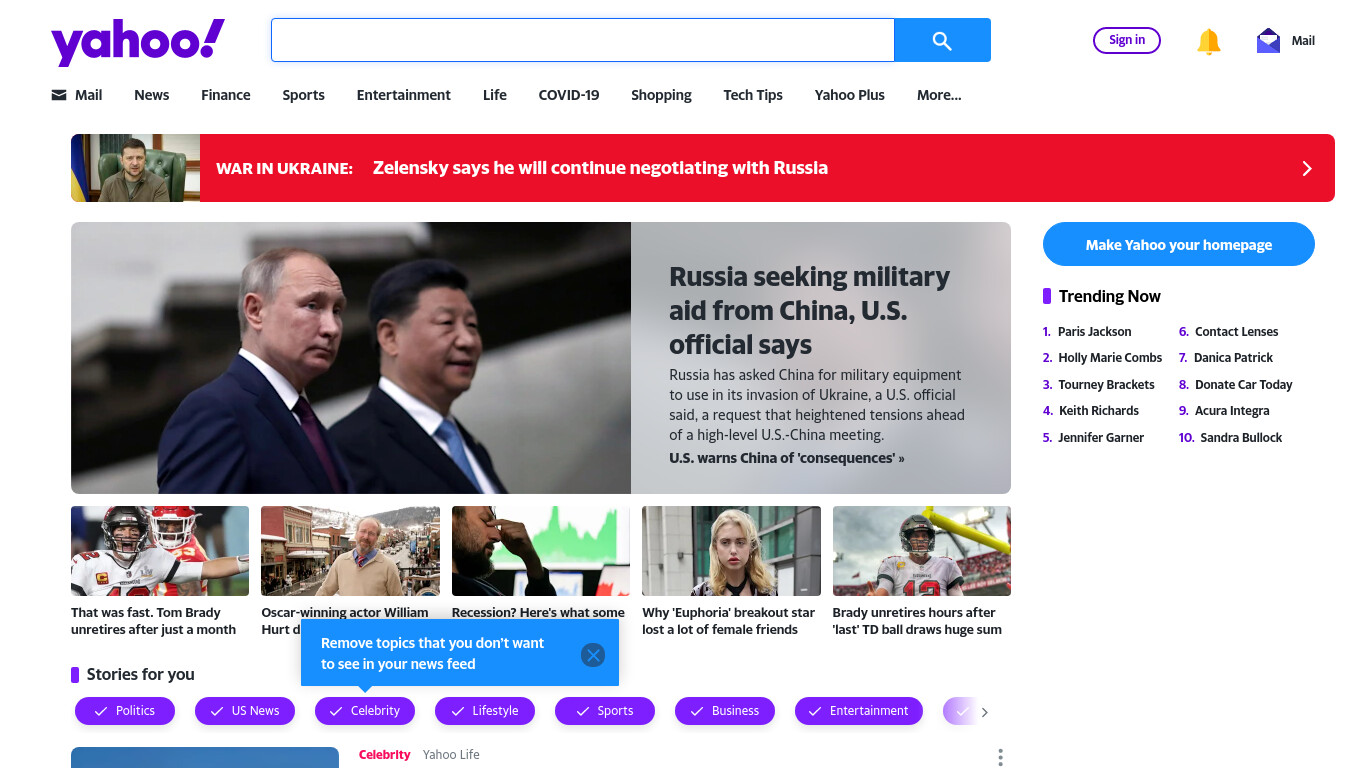Open 'Brady unretires hours after' headline
Viewport: 1366px width, 768px height.
[x=917, y=621]
